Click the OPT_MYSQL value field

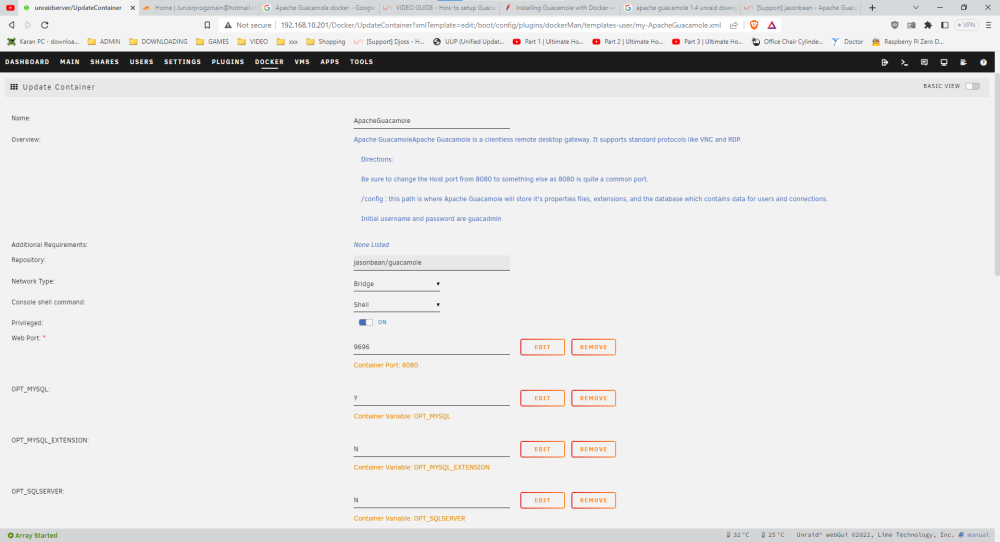pyautogui.click(x=431, y=398)
